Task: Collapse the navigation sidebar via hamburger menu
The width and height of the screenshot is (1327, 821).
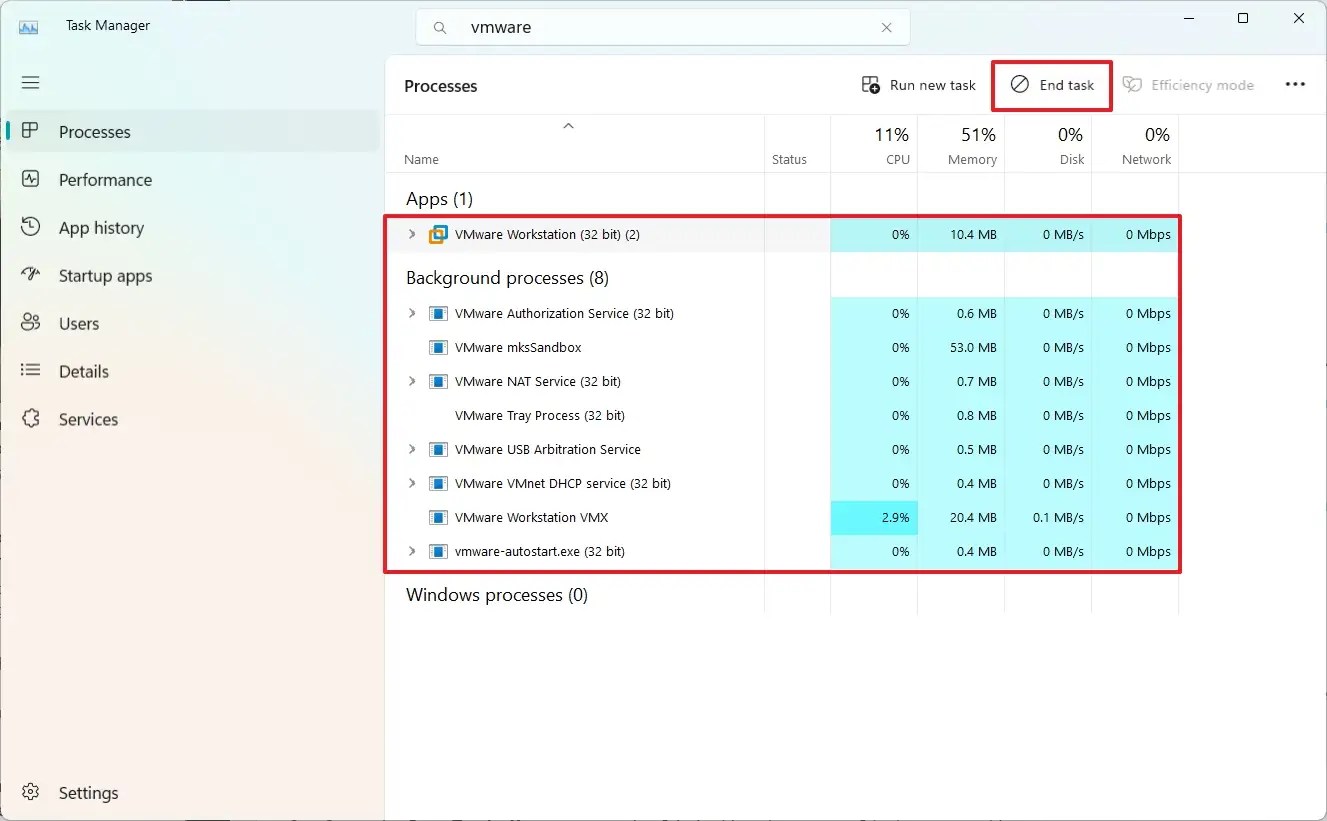Action: (x=30, y=82)
